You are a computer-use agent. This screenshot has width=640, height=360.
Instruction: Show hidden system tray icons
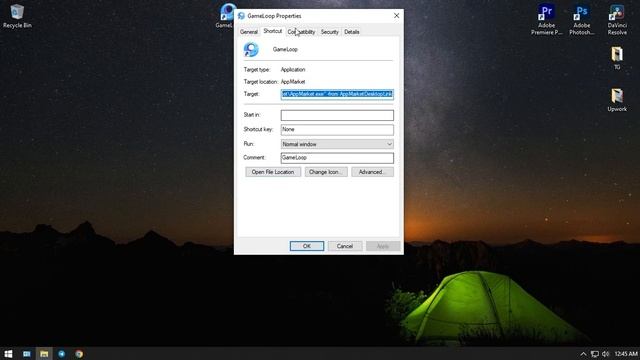click(x=583, y=354)
